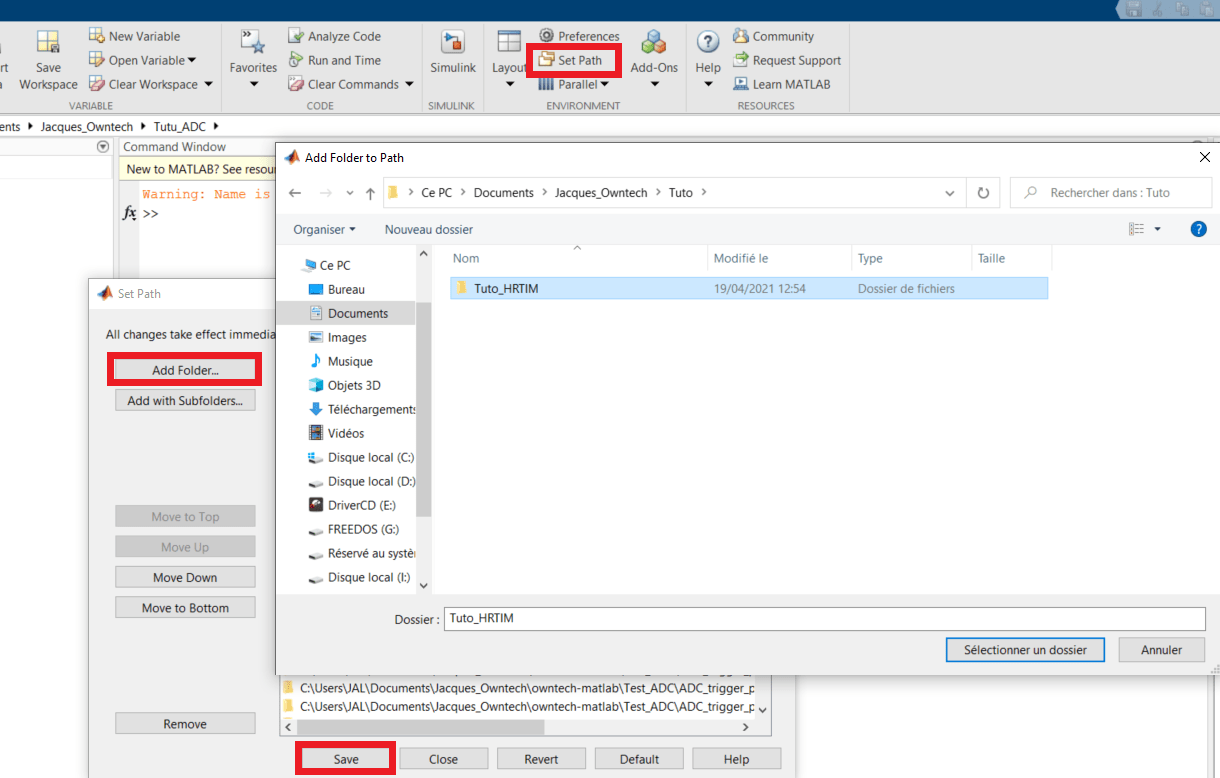The image size is (1220, 778).
Task: Click Annuler button
Action: [x=1161, y=650]
